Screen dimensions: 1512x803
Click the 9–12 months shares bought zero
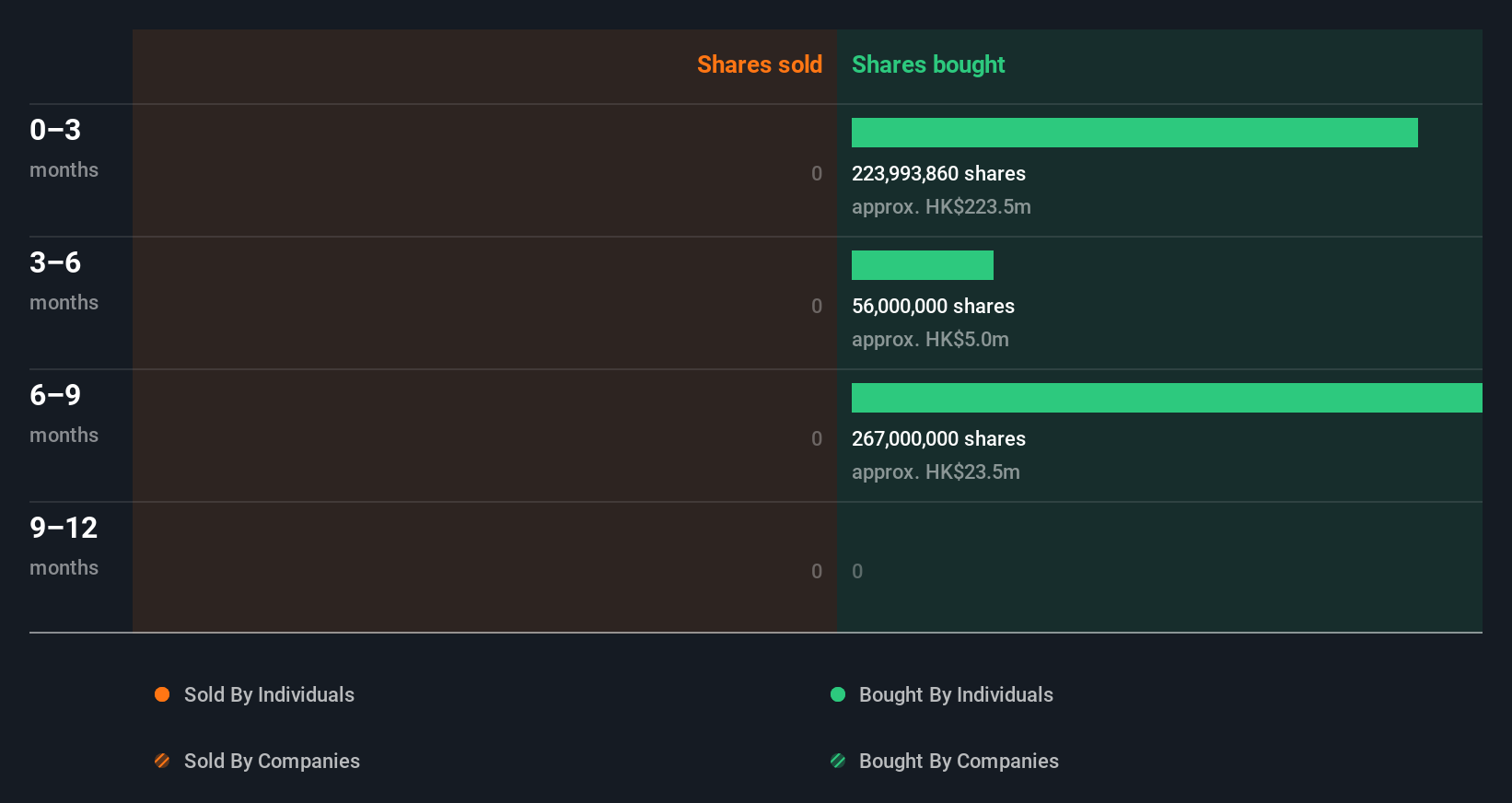(857, 571)
